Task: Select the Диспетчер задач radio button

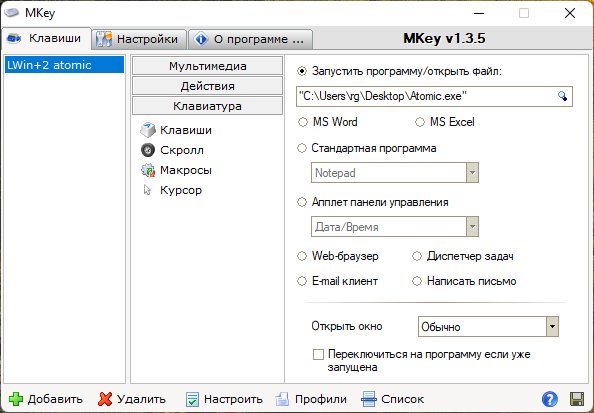Action: pos(417,256)
